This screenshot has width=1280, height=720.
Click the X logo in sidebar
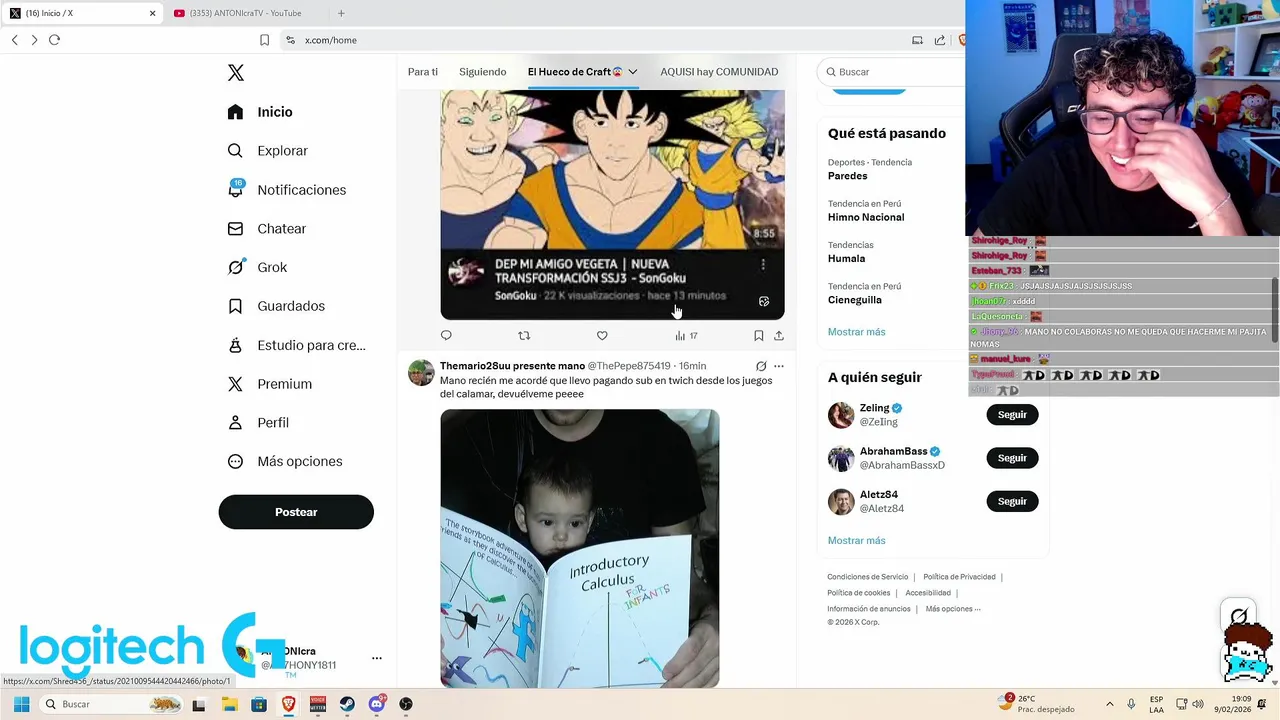coord(236,73)
